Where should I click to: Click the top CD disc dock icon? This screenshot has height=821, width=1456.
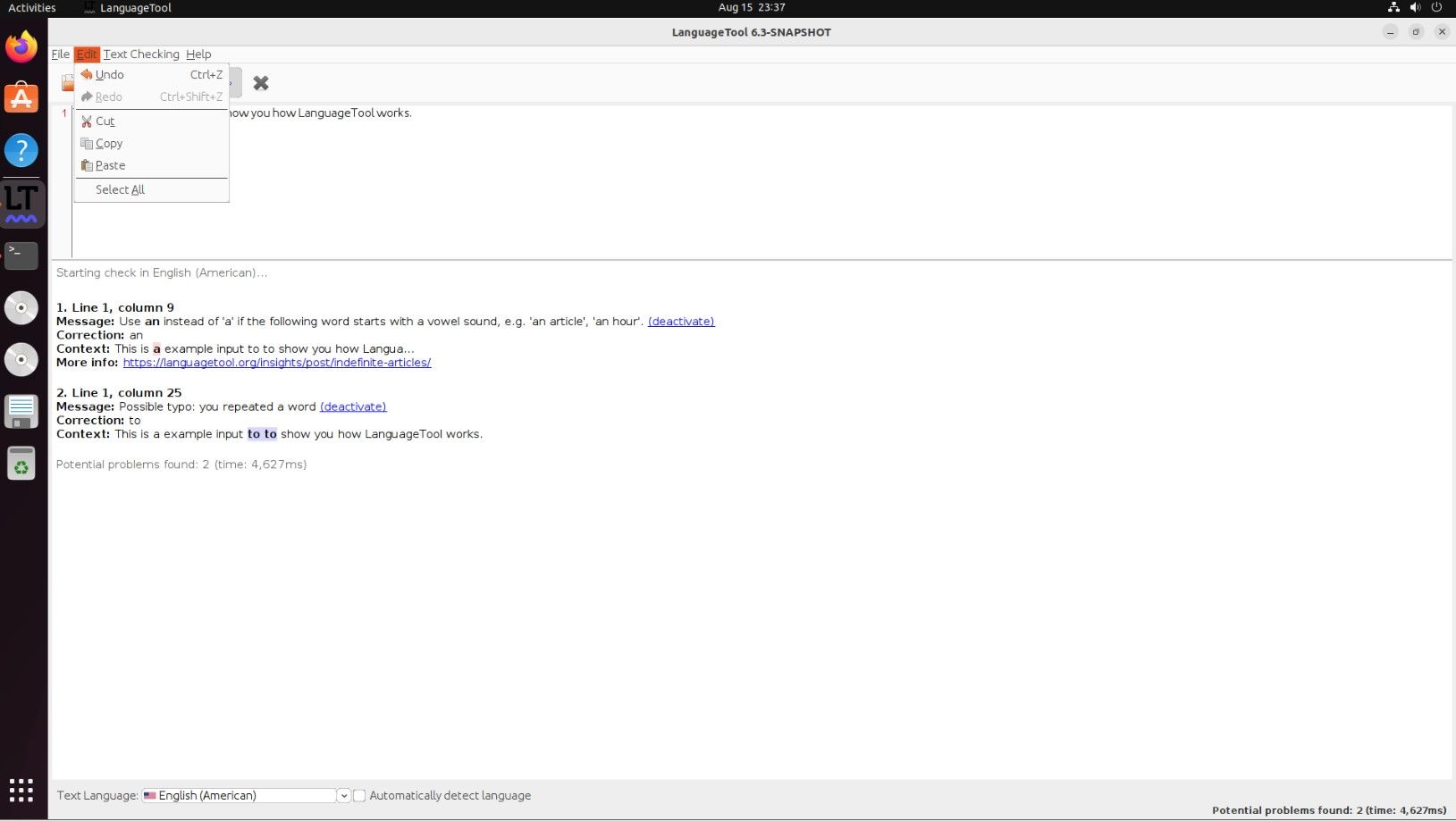coord(21,307)
